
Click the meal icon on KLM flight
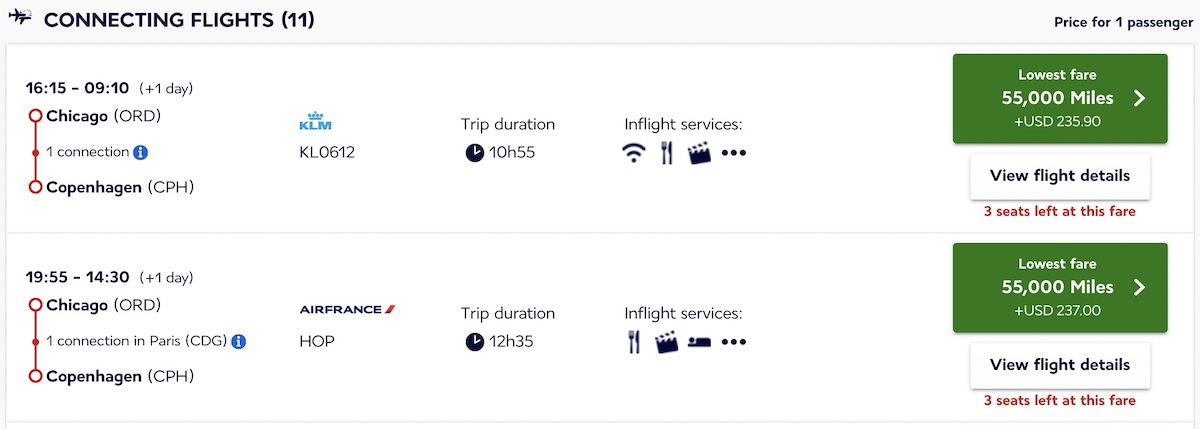(x=667, y=153)
